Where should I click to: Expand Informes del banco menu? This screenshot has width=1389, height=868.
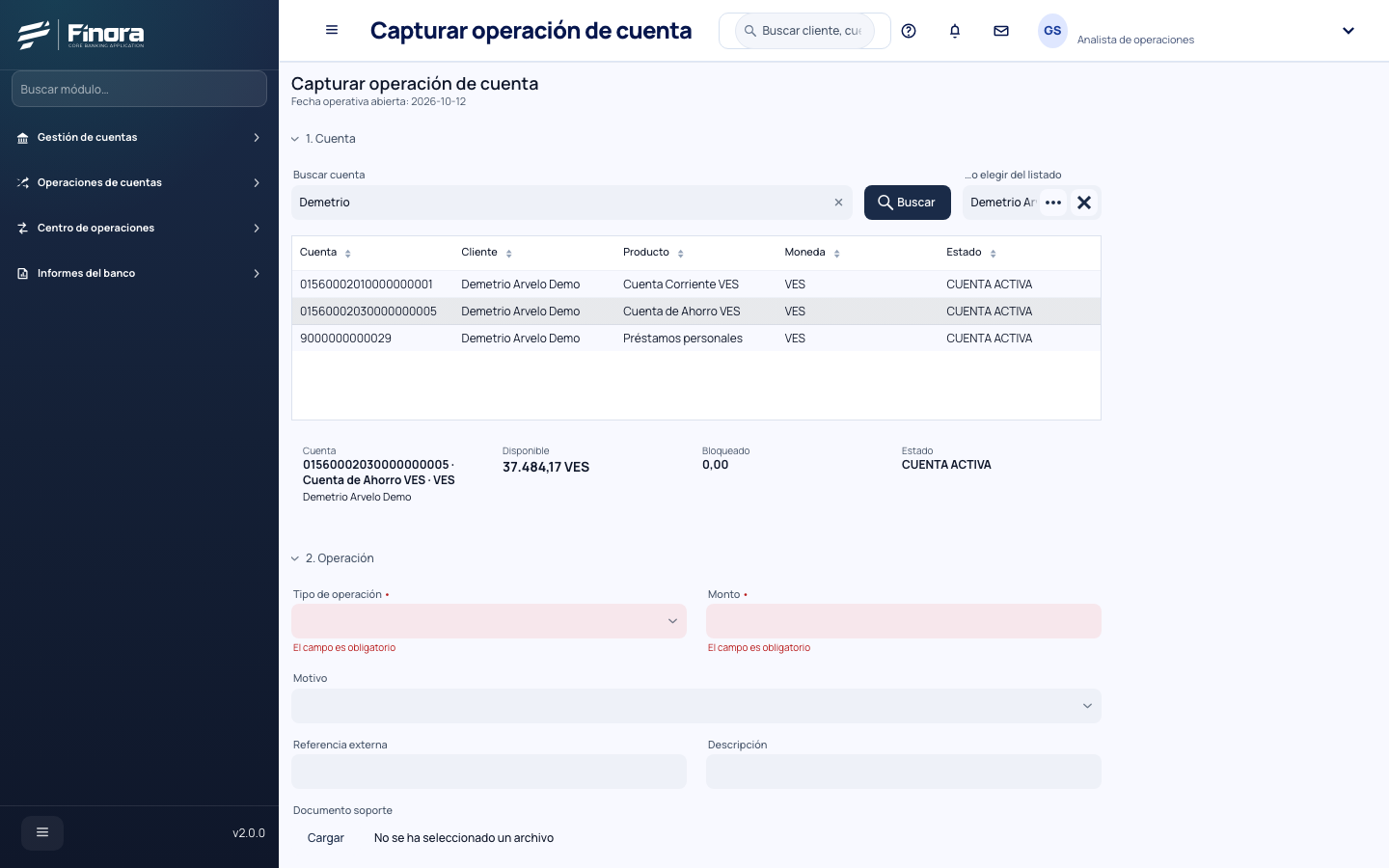coord(139,274)
